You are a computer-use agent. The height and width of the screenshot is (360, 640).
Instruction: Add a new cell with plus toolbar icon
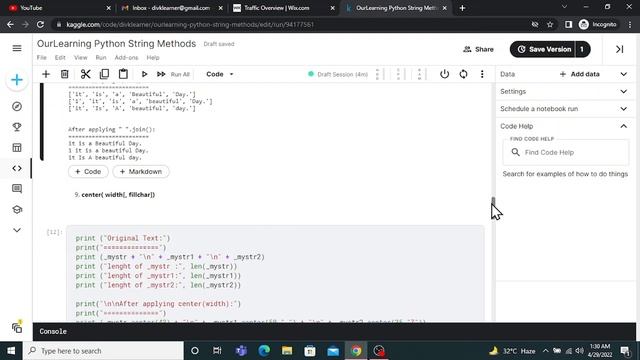coord(46,74)
